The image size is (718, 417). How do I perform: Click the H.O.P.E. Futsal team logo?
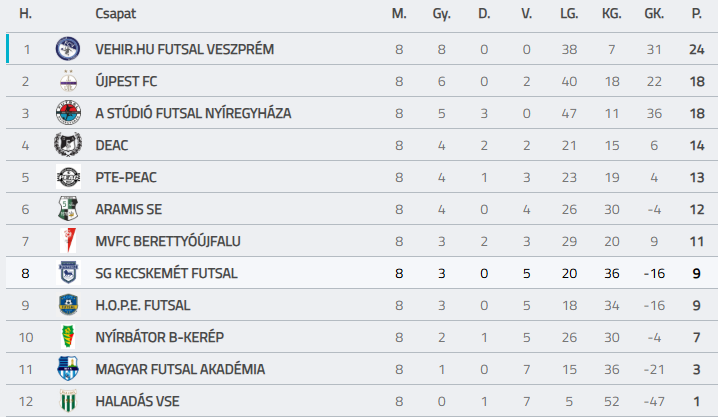[x=67, y=305]
